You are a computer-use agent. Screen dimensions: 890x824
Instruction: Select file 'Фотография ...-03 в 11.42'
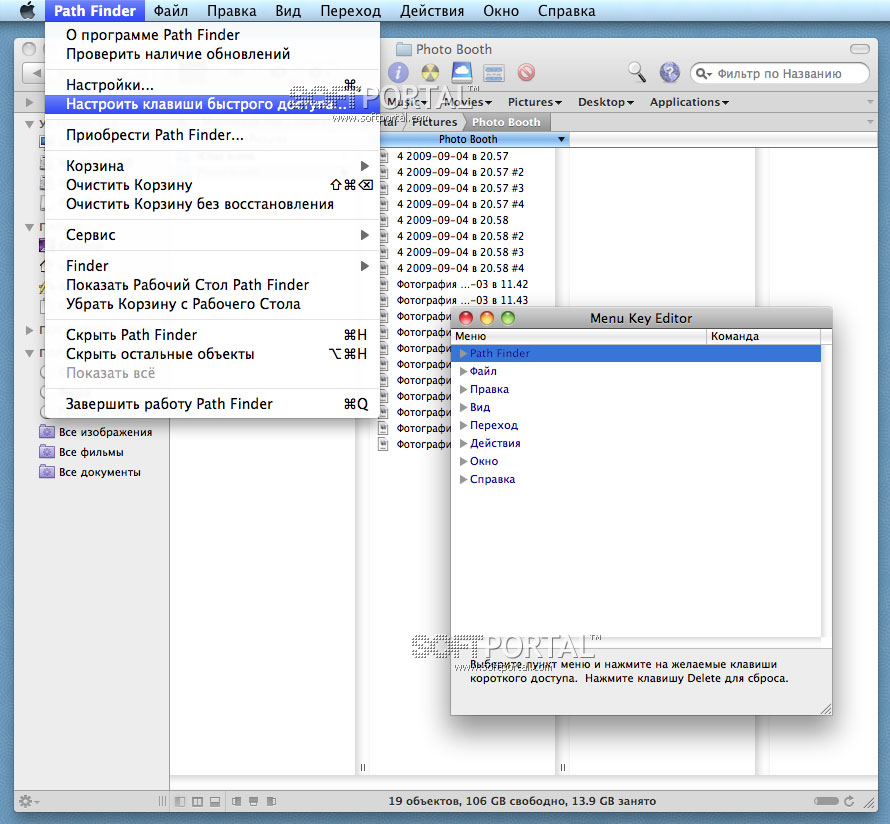[463, 284]
